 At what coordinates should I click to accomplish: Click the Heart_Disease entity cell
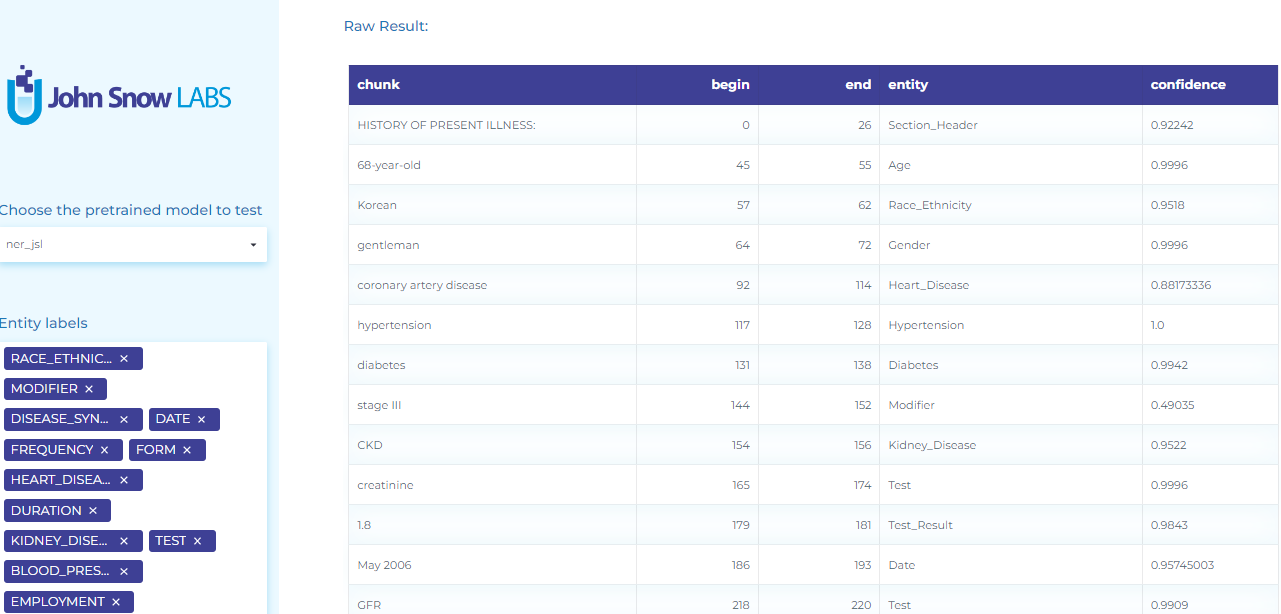coord(1011,285)
